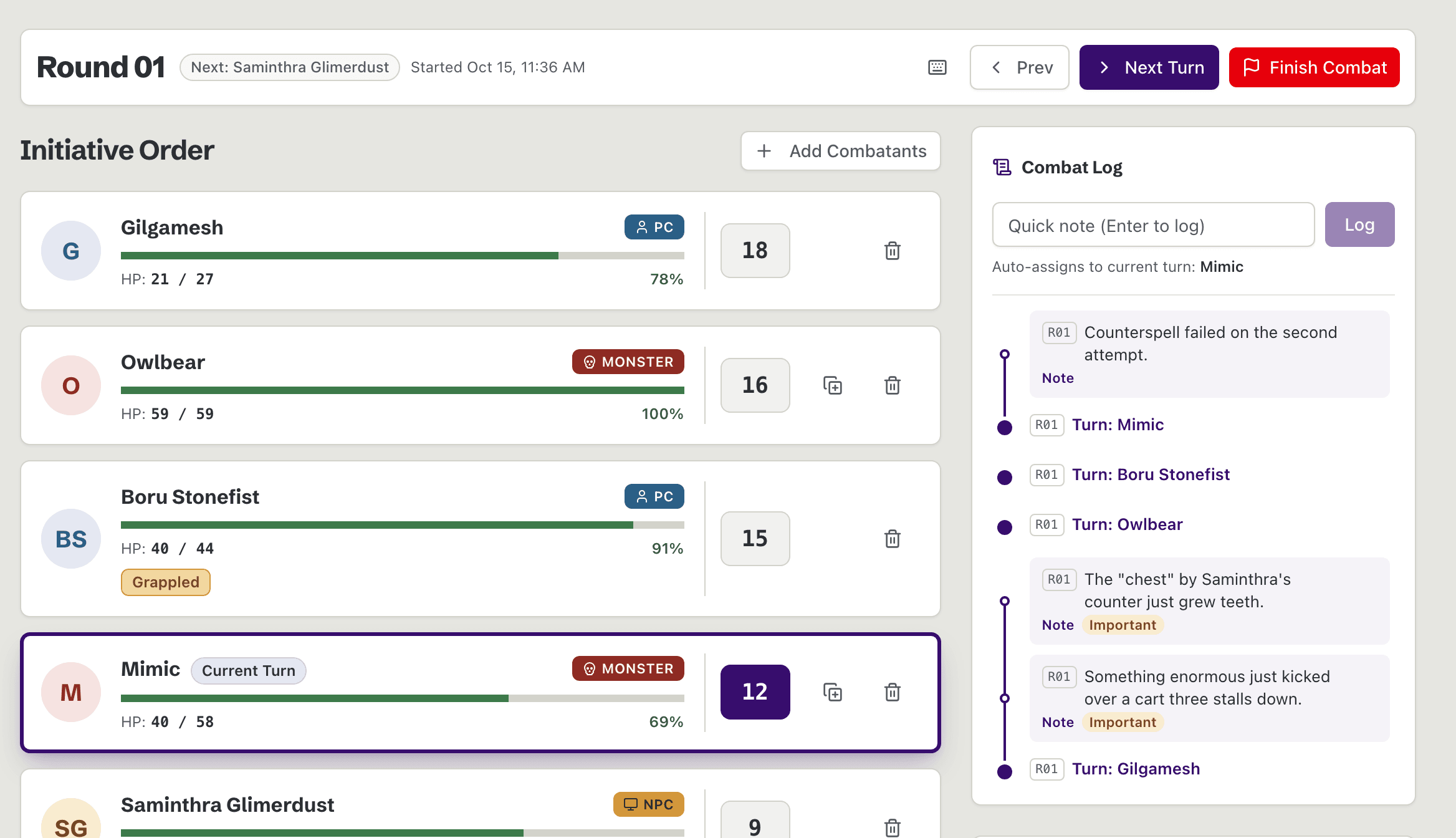Delete Gilgamesh with the trash icon
Screen dimensions: 1456x838
pos(892,251)
